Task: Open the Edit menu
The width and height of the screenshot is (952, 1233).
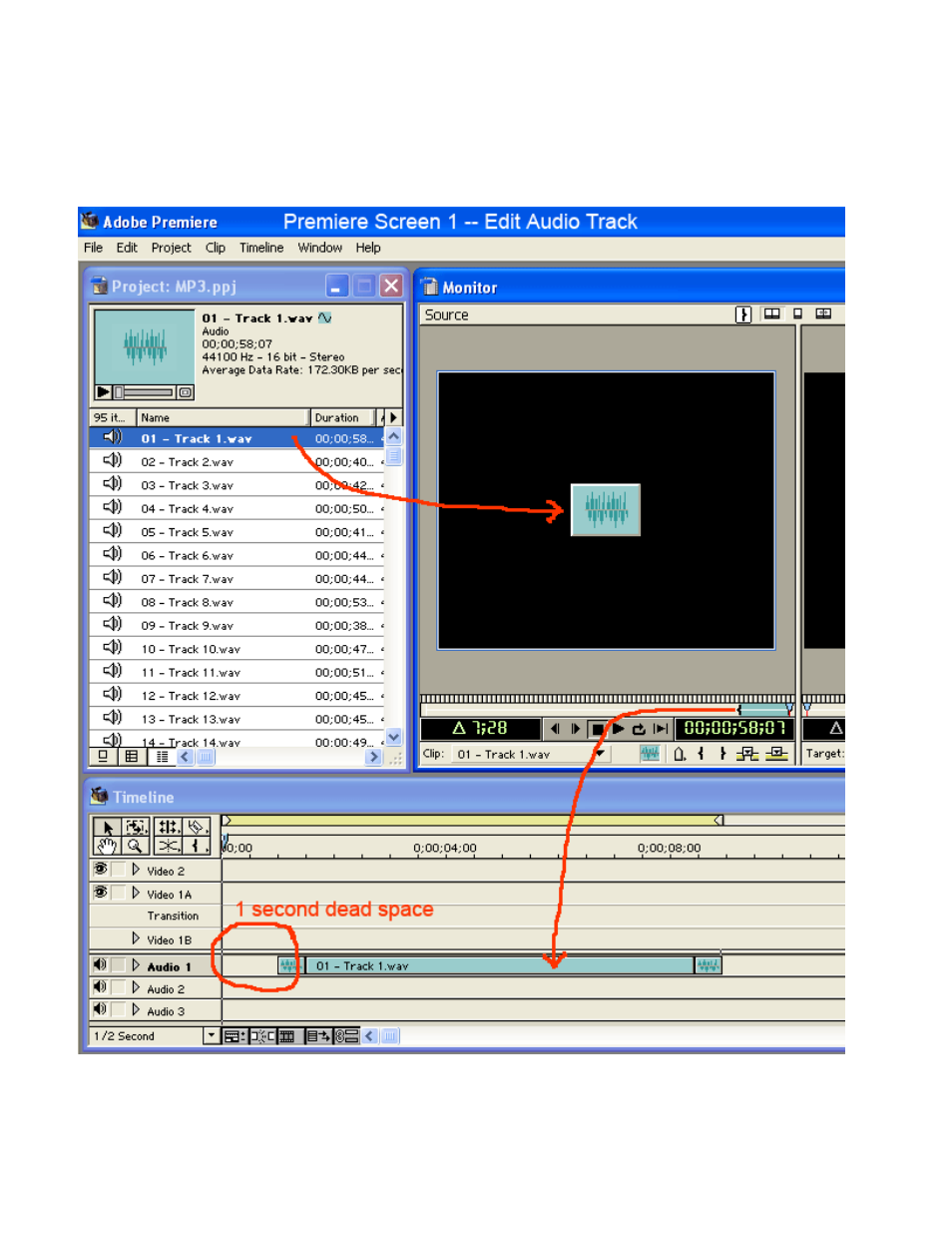Action: (x=127, y=248)
